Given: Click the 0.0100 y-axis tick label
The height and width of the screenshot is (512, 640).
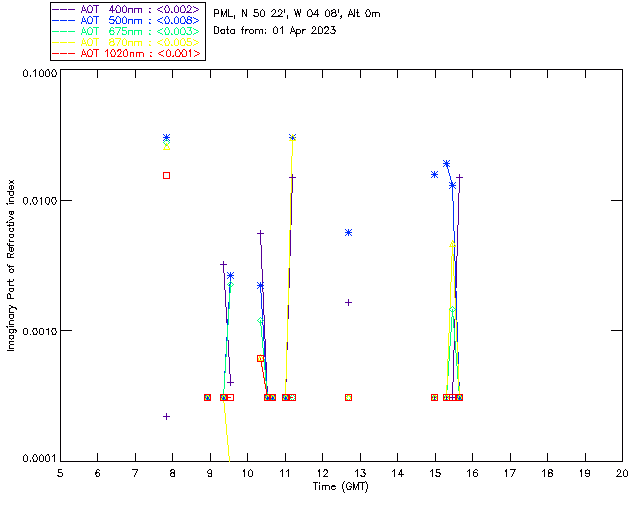Looking at the screenshot, I should 39,200.
